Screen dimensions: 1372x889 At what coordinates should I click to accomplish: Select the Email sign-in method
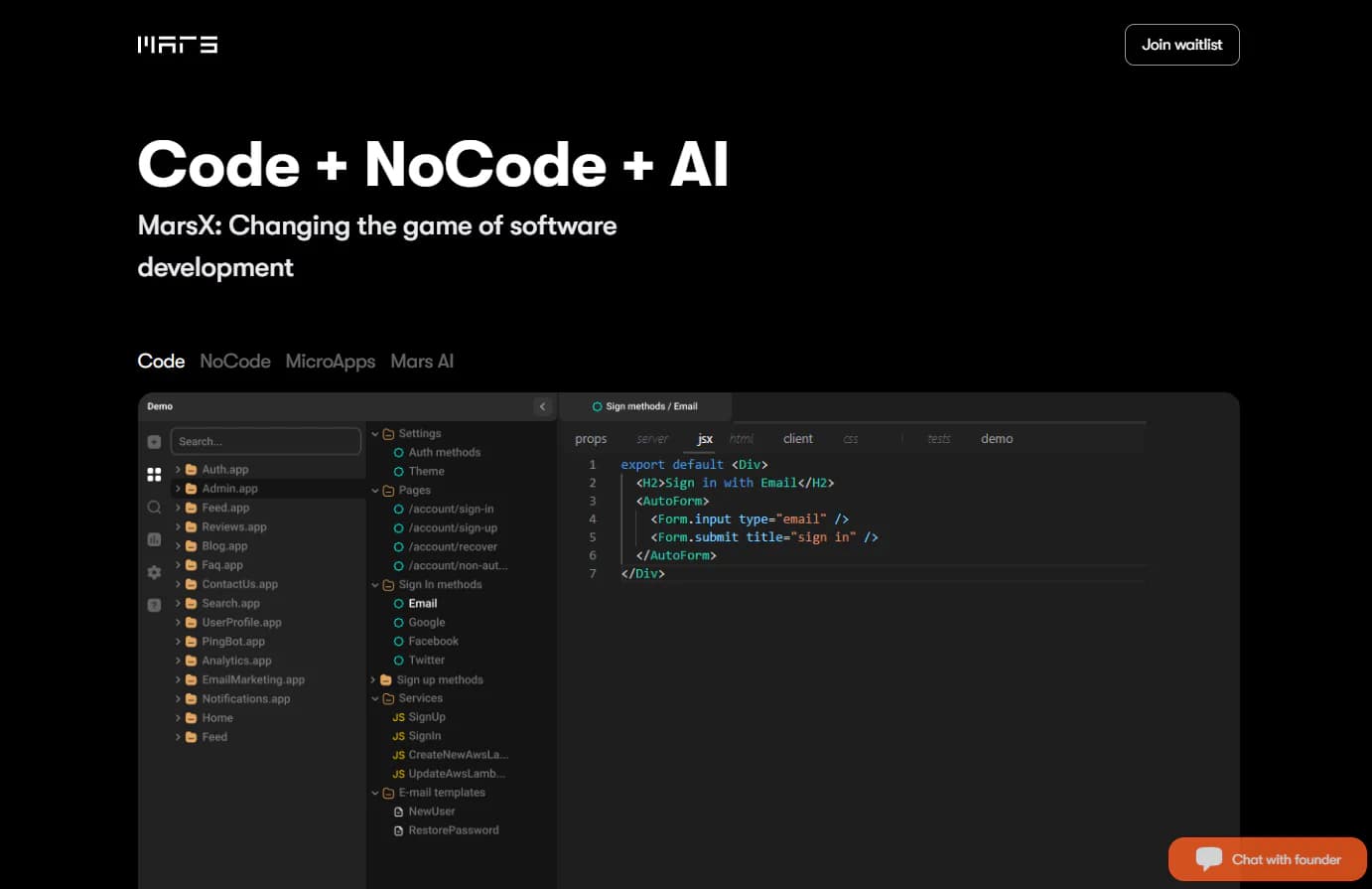pyautogui.click(x=423, y=603)
